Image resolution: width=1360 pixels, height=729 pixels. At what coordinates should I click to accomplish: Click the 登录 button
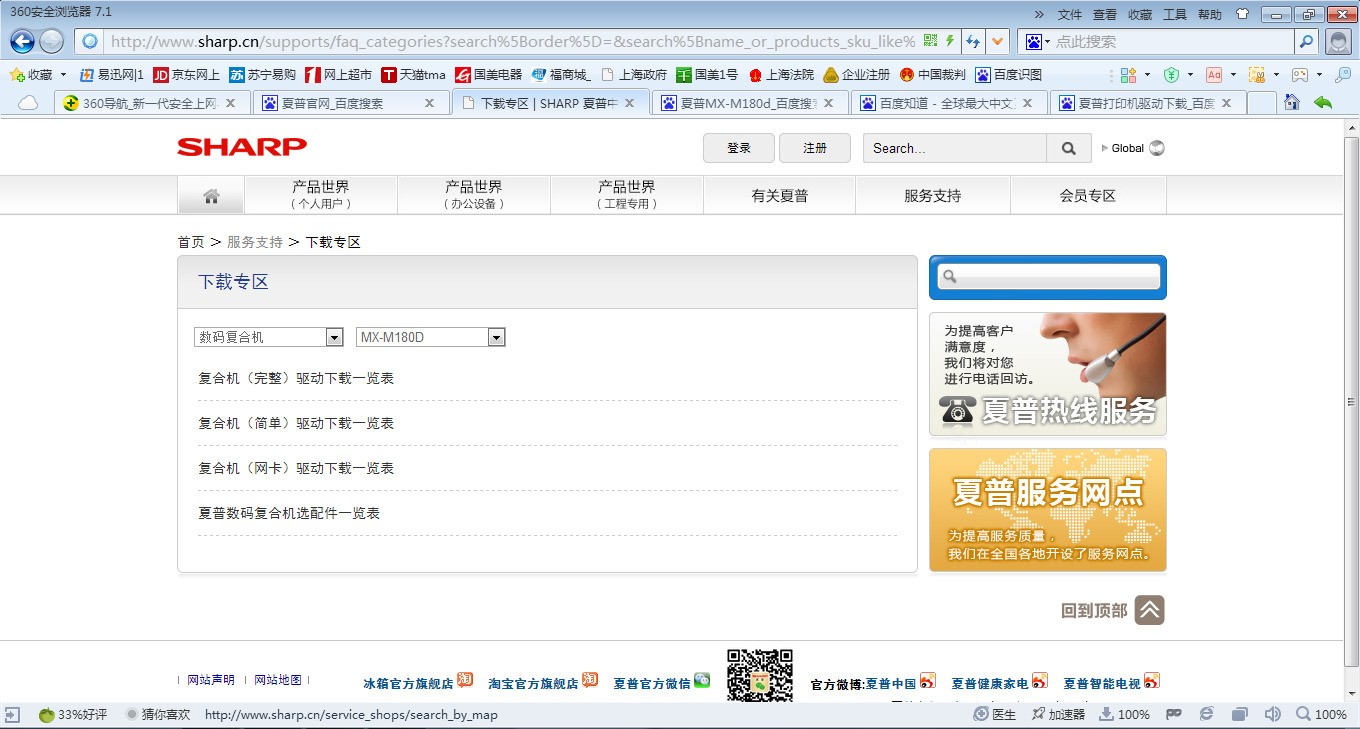(739, 148)
